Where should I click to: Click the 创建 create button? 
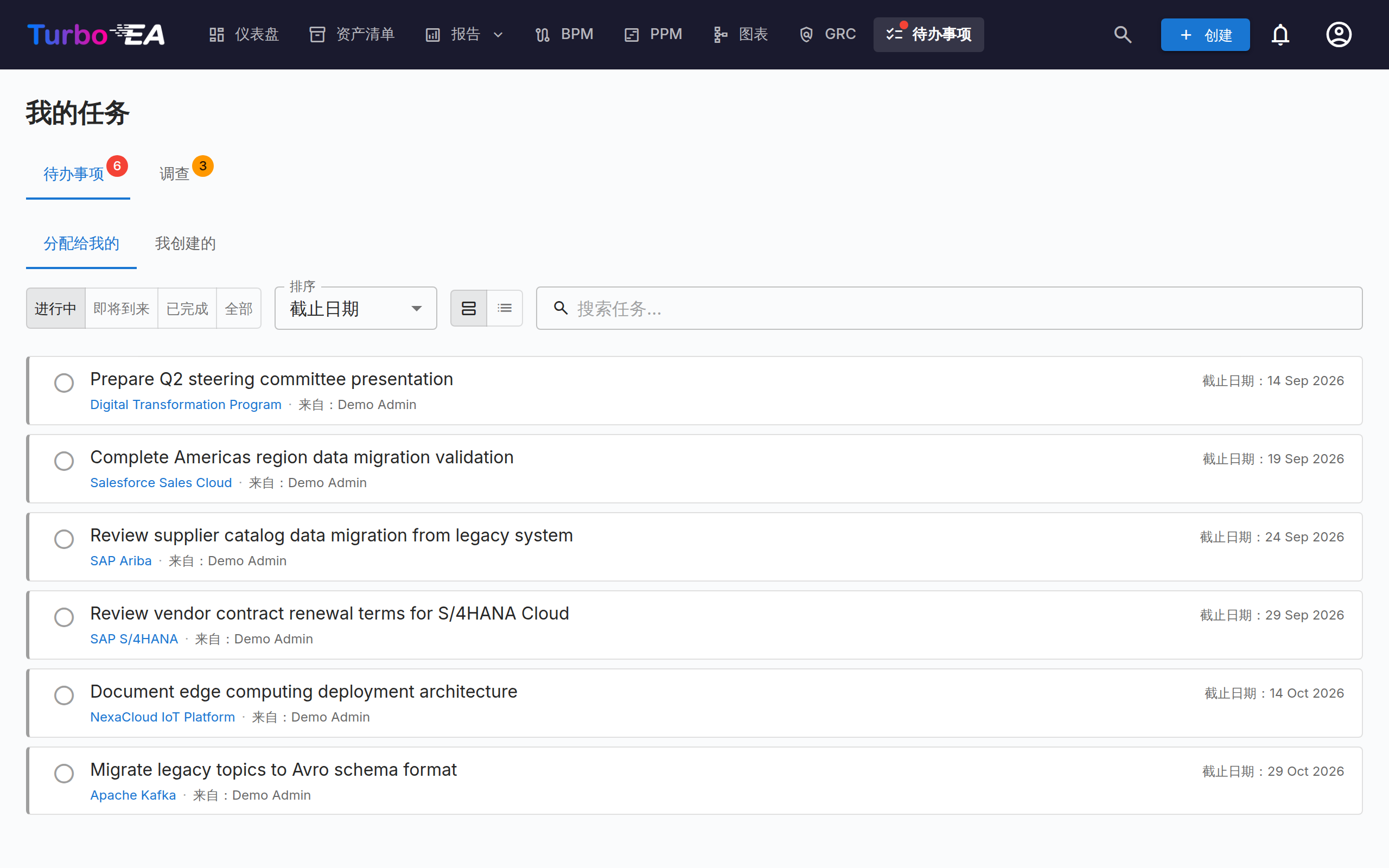click(1205, 34)
